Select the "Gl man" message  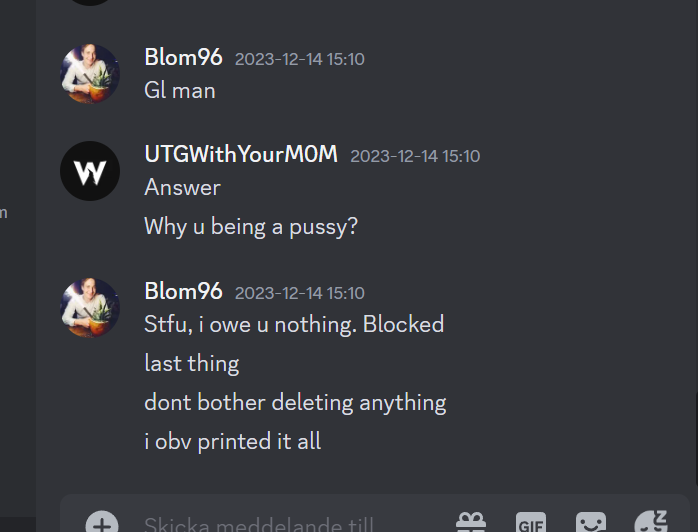180,91
